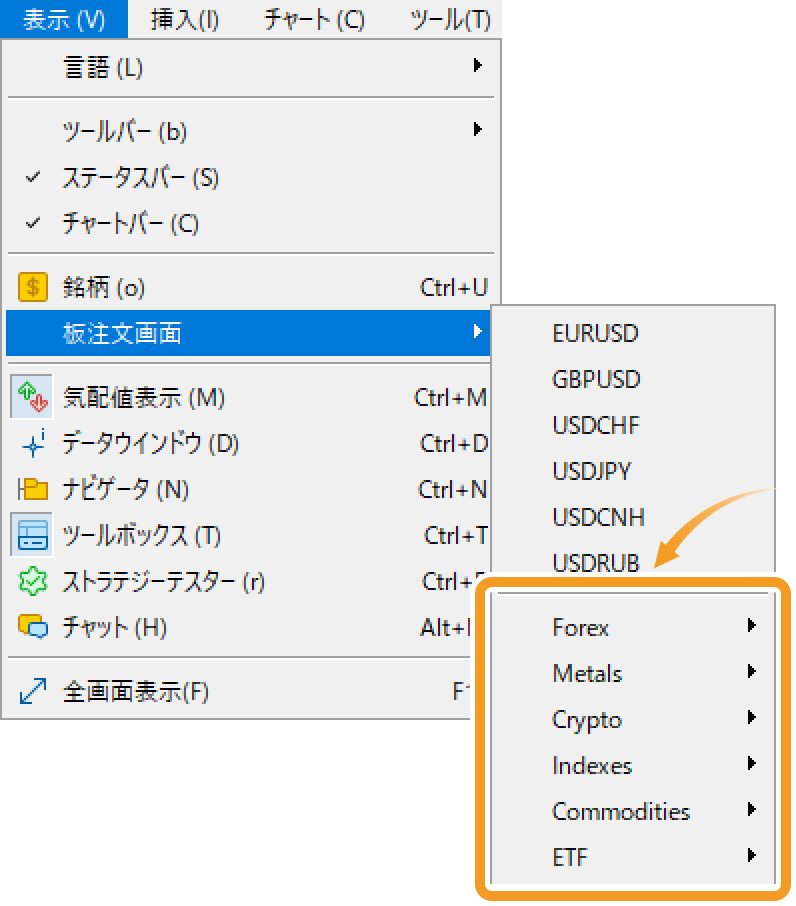The height and width of the screenshot is (906, 796).
Task: Expand the Metals category arrow
Action: coord(751,671)
